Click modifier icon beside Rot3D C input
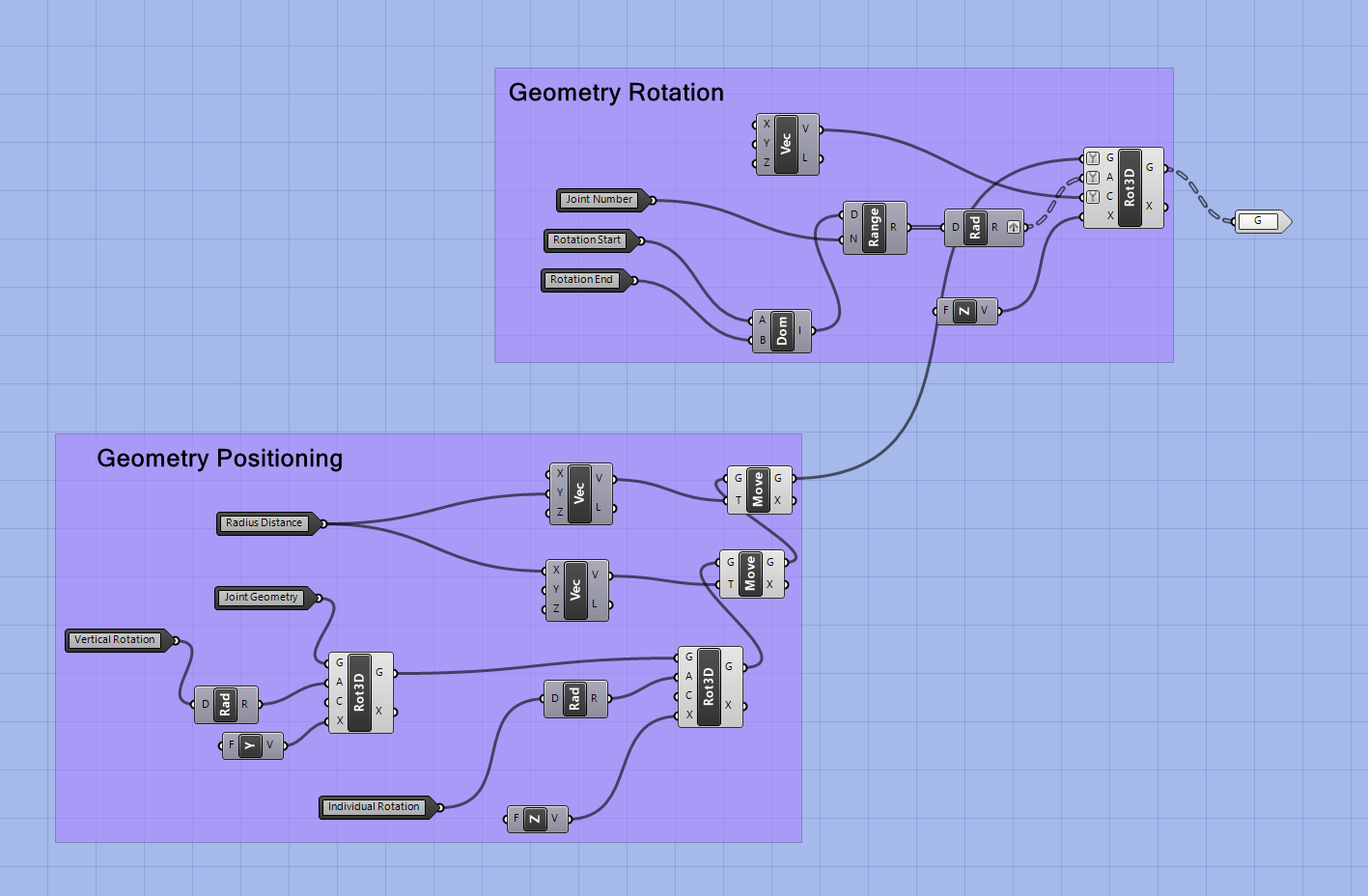The width and height of the screenshot is (1368, 896). coord(1093,197)
